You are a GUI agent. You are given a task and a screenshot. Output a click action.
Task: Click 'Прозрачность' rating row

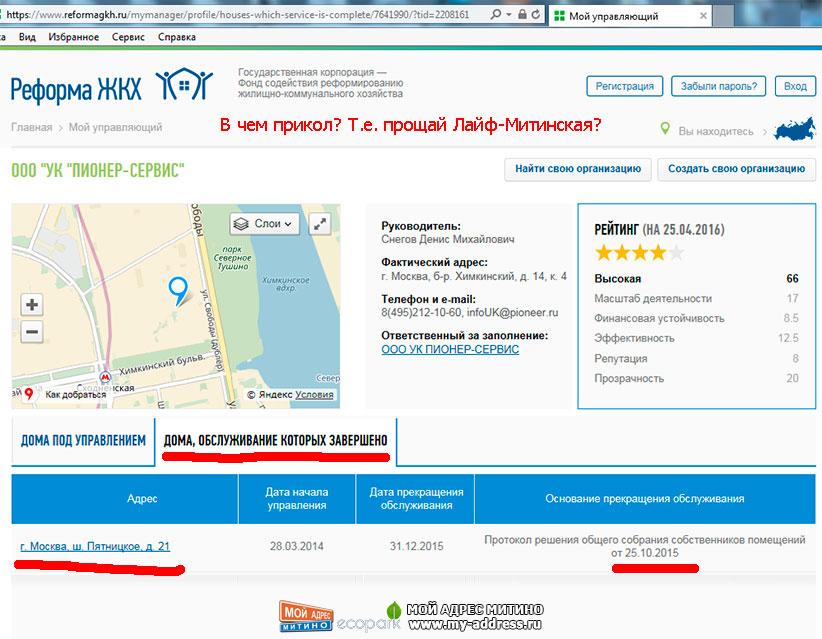click(696, 378)
